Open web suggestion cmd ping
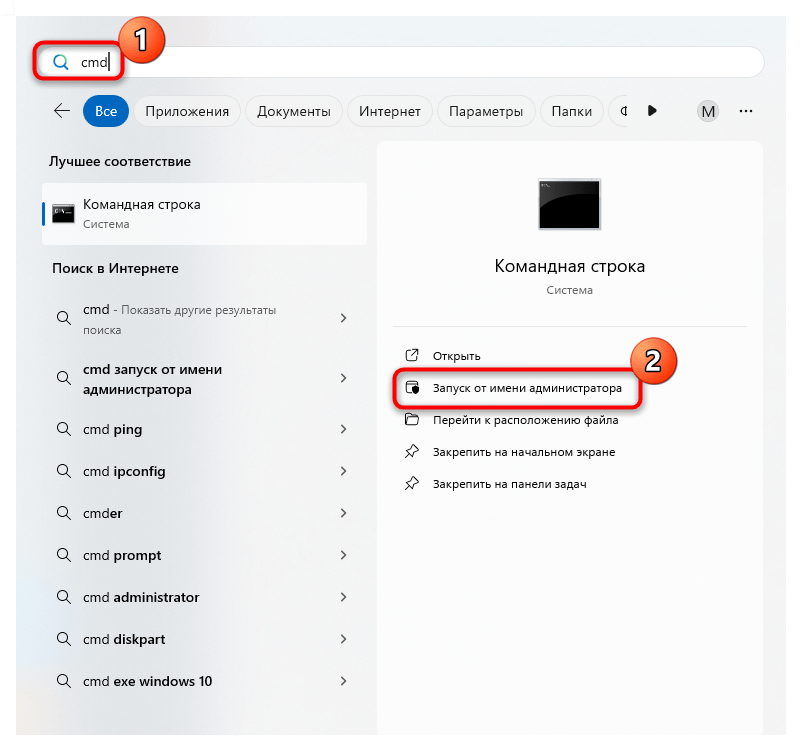The image size is (802, 751). pyautogui.click(x=205, y=429)
